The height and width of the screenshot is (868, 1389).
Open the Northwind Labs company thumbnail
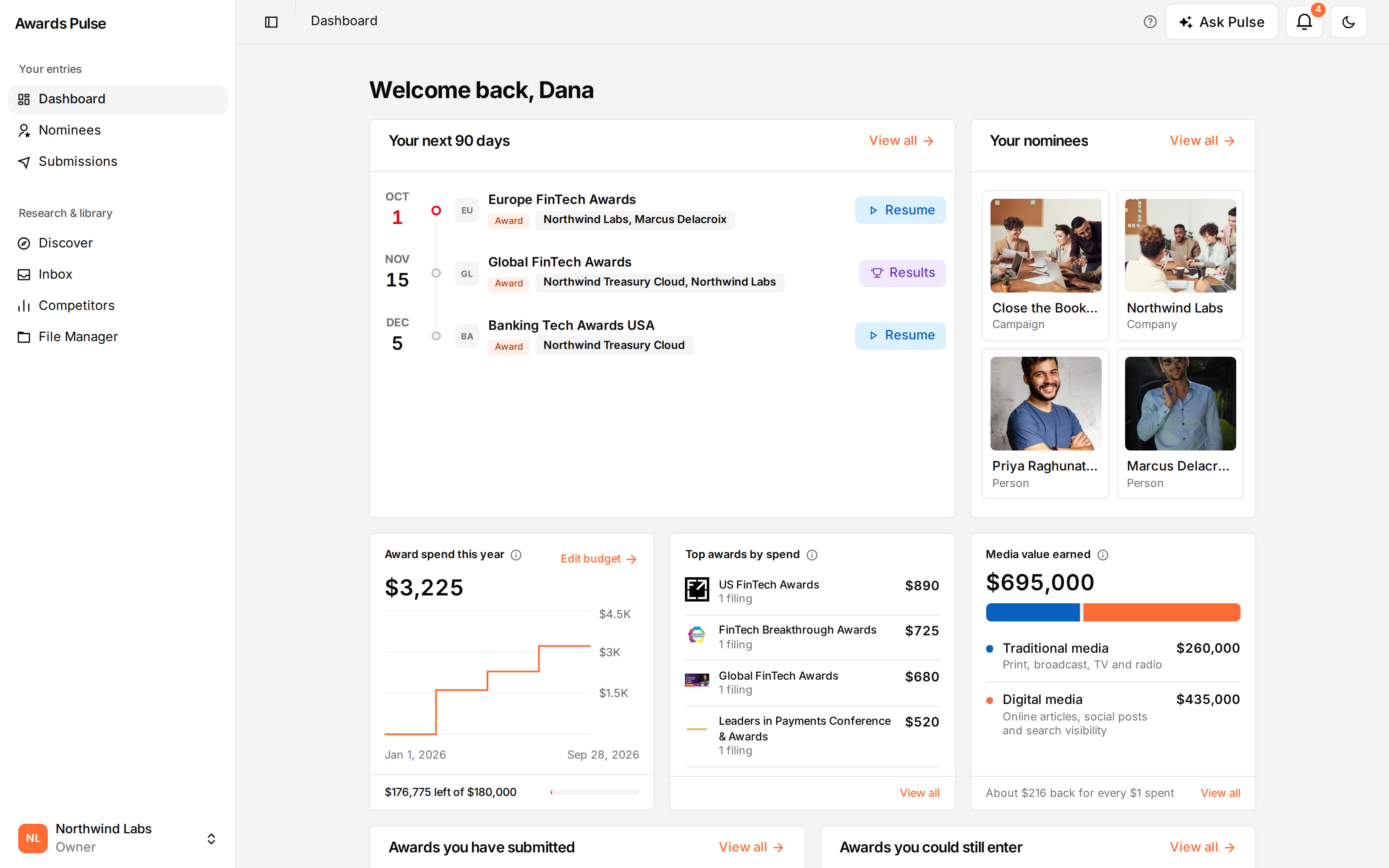(1180, 245)
